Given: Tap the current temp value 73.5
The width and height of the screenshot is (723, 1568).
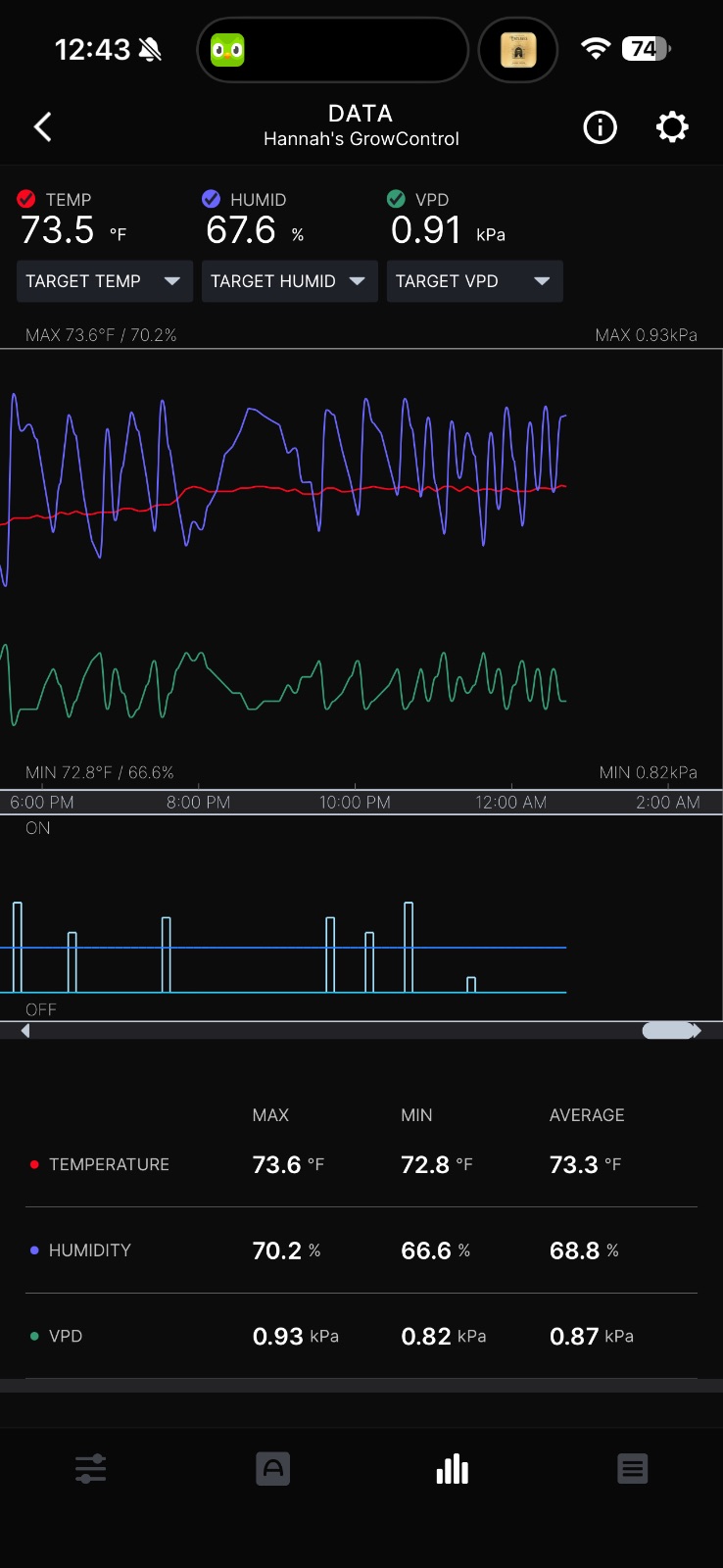Looking at the screenshot, I should point(57,230).
